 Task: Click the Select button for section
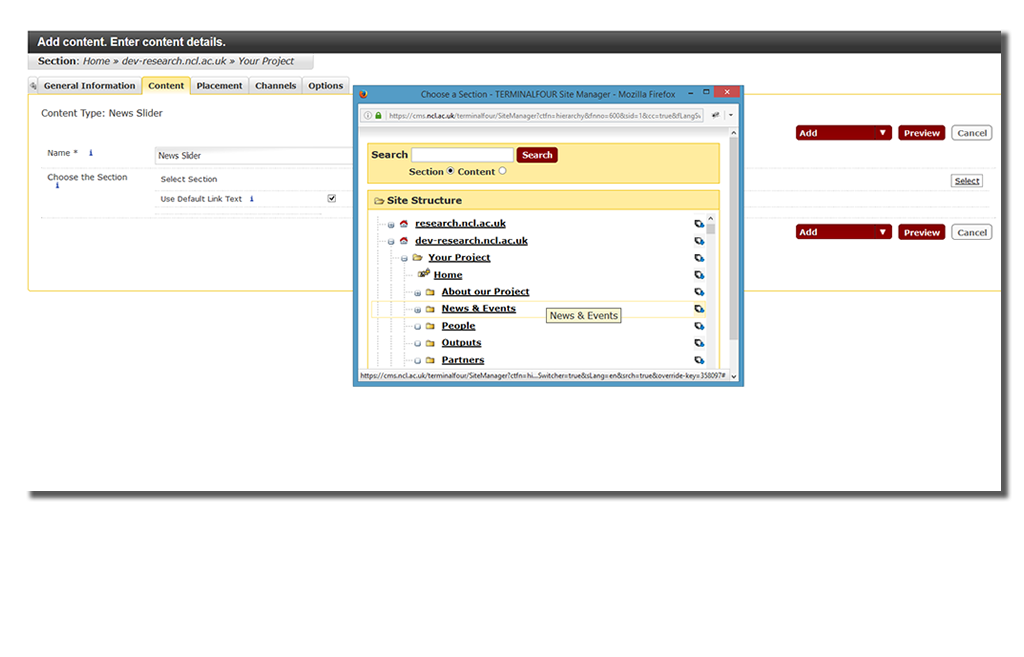pyautogui.click(x=966, y=181)
